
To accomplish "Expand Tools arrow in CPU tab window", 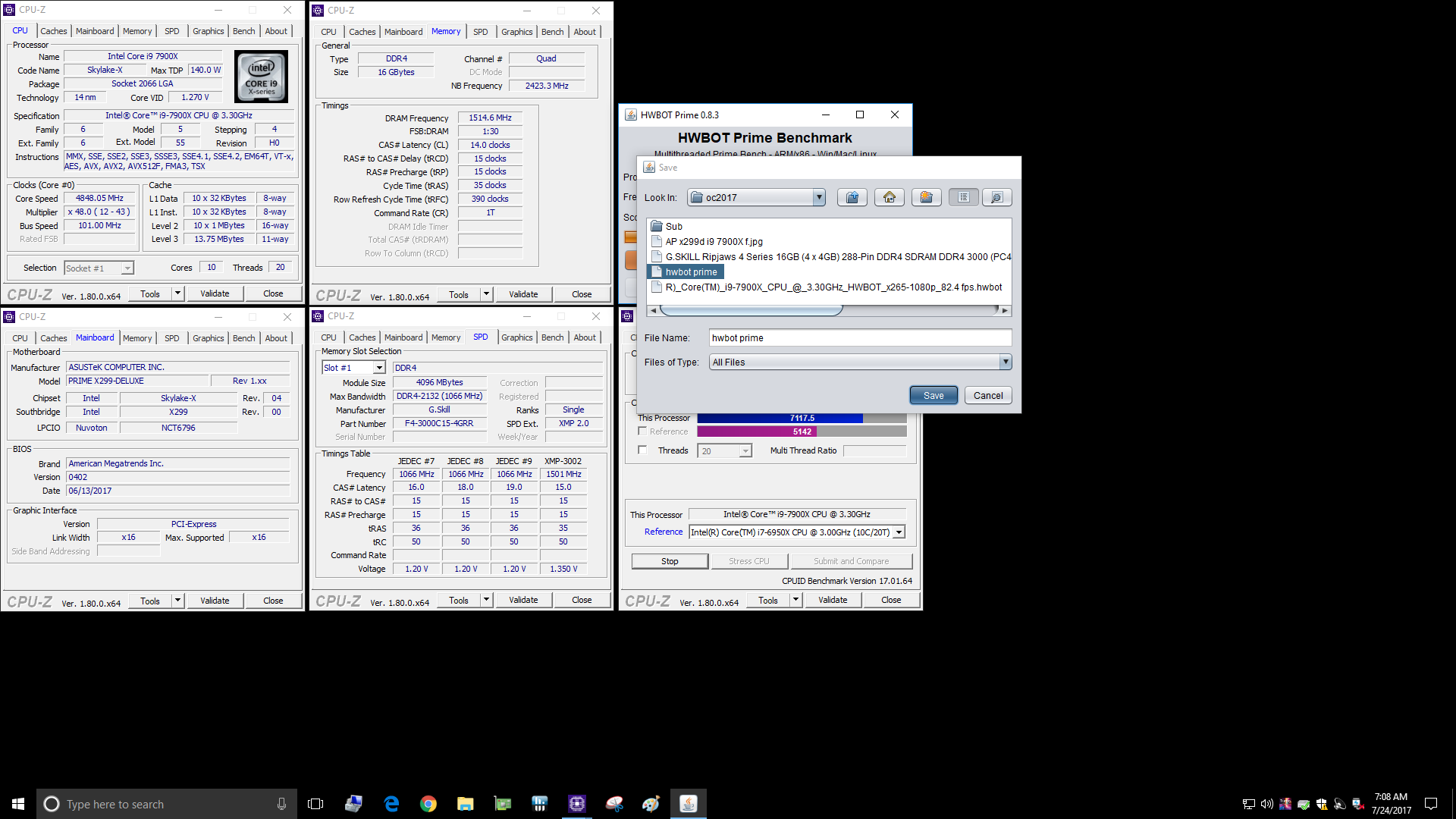I will [x=177, y=293].
